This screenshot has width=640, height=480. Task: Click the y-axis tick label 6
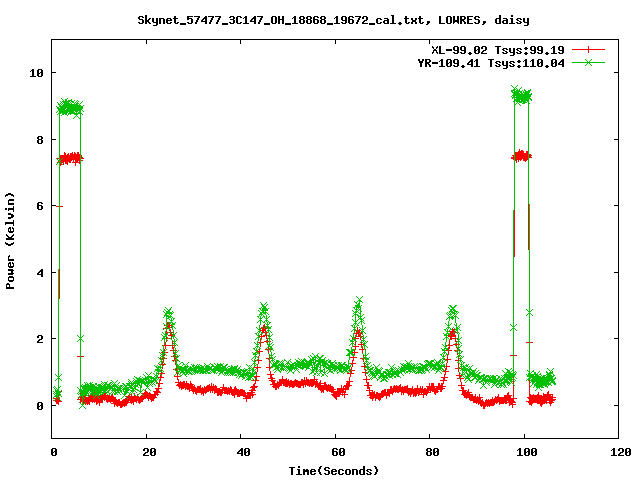point(40,206)
